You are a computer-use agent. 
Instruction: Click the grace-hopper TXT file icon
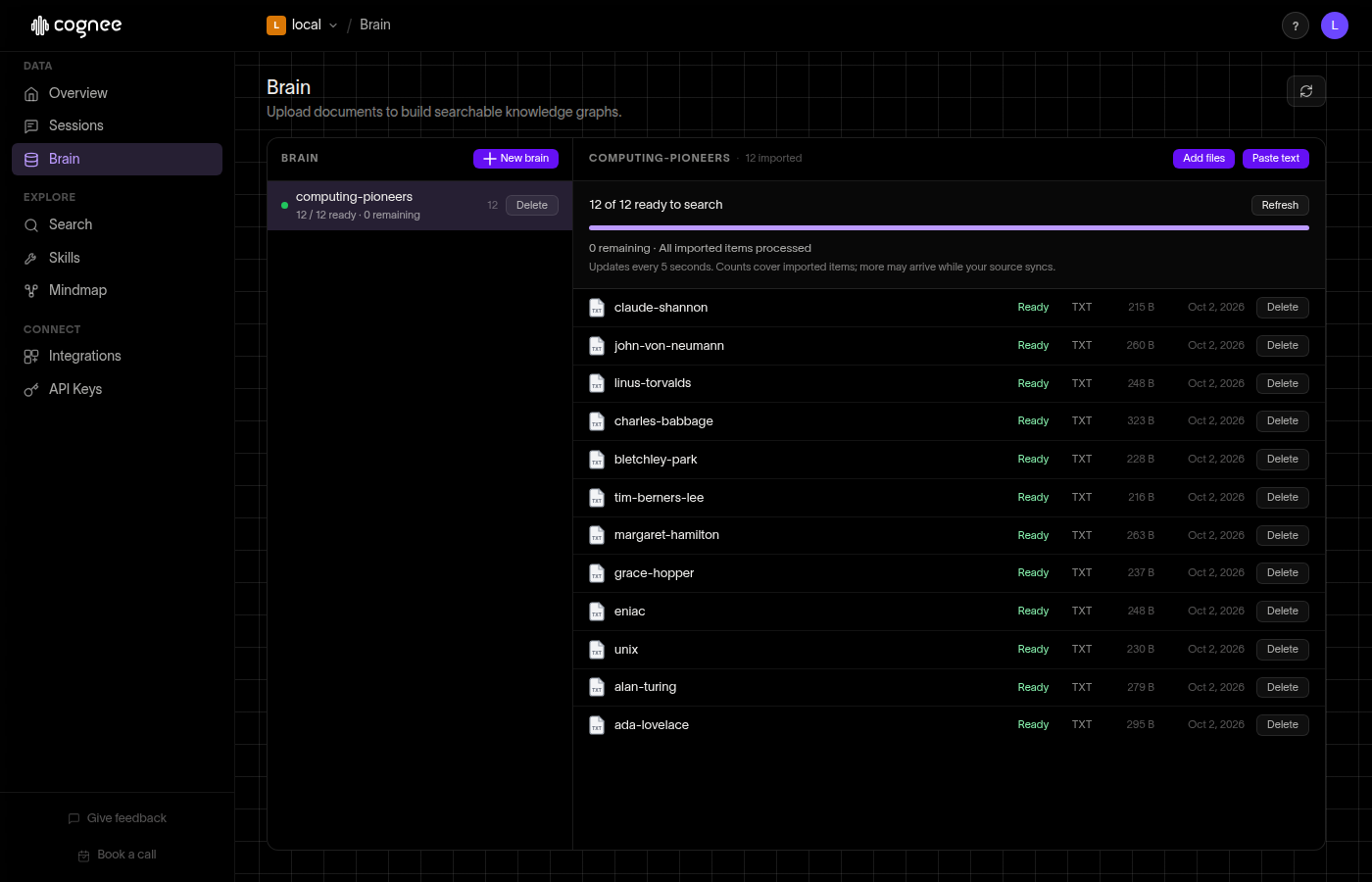597,573
